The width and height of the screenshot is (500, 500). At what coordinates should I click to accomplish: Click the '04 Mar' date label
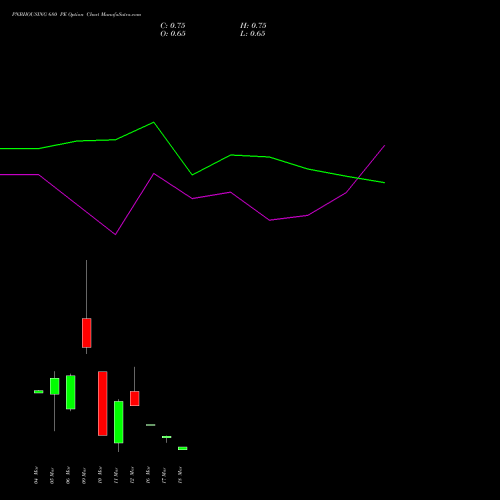click(36, 475)
